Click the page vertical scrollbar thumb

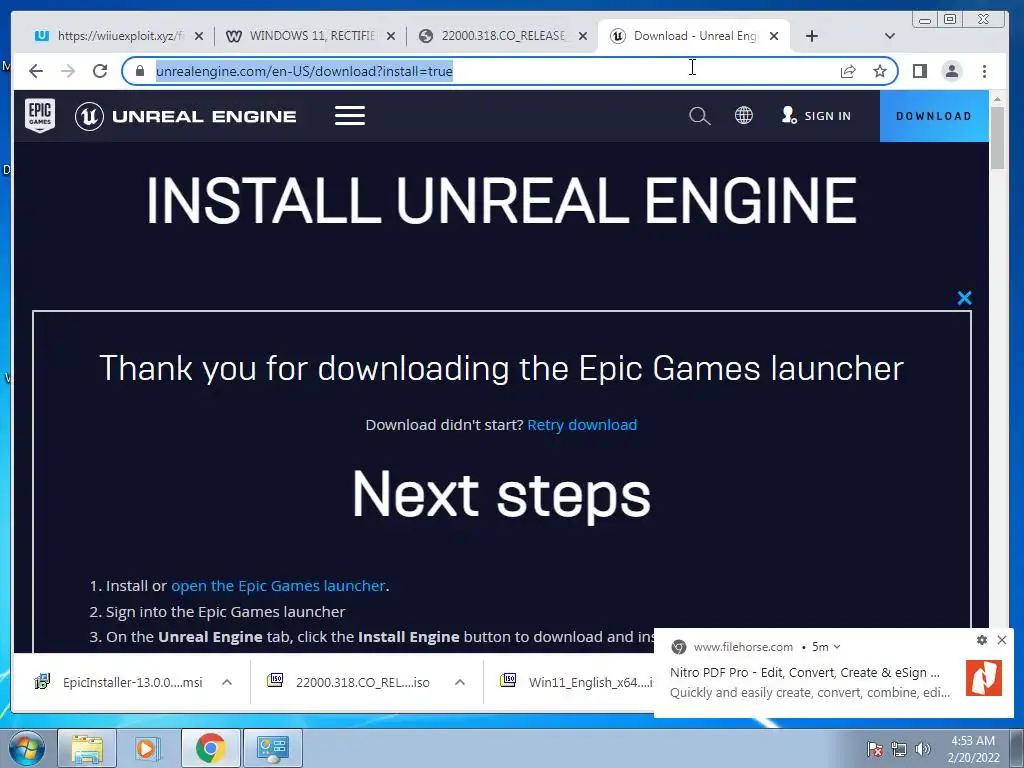[997, 138]
